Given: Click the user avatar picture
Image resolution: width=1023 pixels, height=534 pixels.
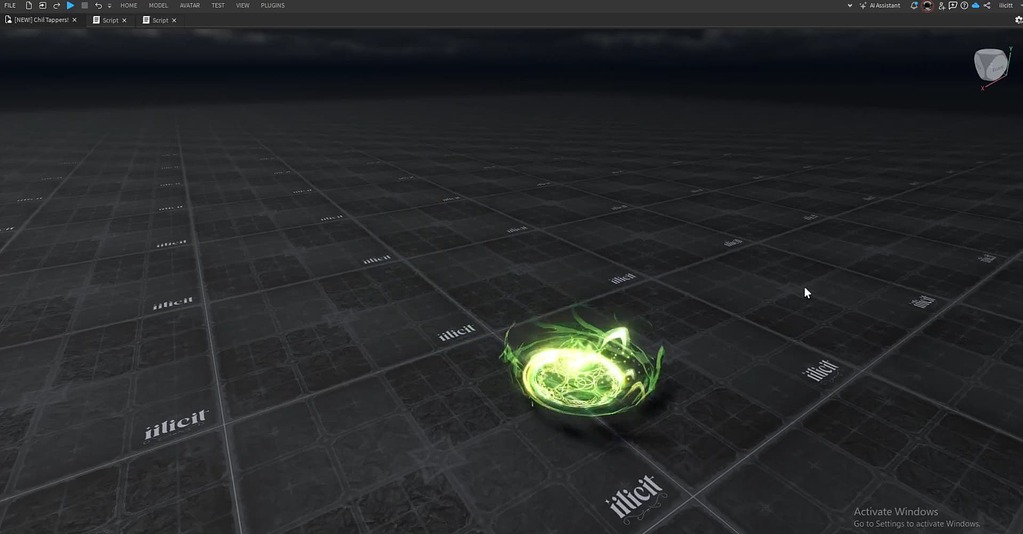Looking at the screenshot, I should pyautogui.click(x=927, y=6).
